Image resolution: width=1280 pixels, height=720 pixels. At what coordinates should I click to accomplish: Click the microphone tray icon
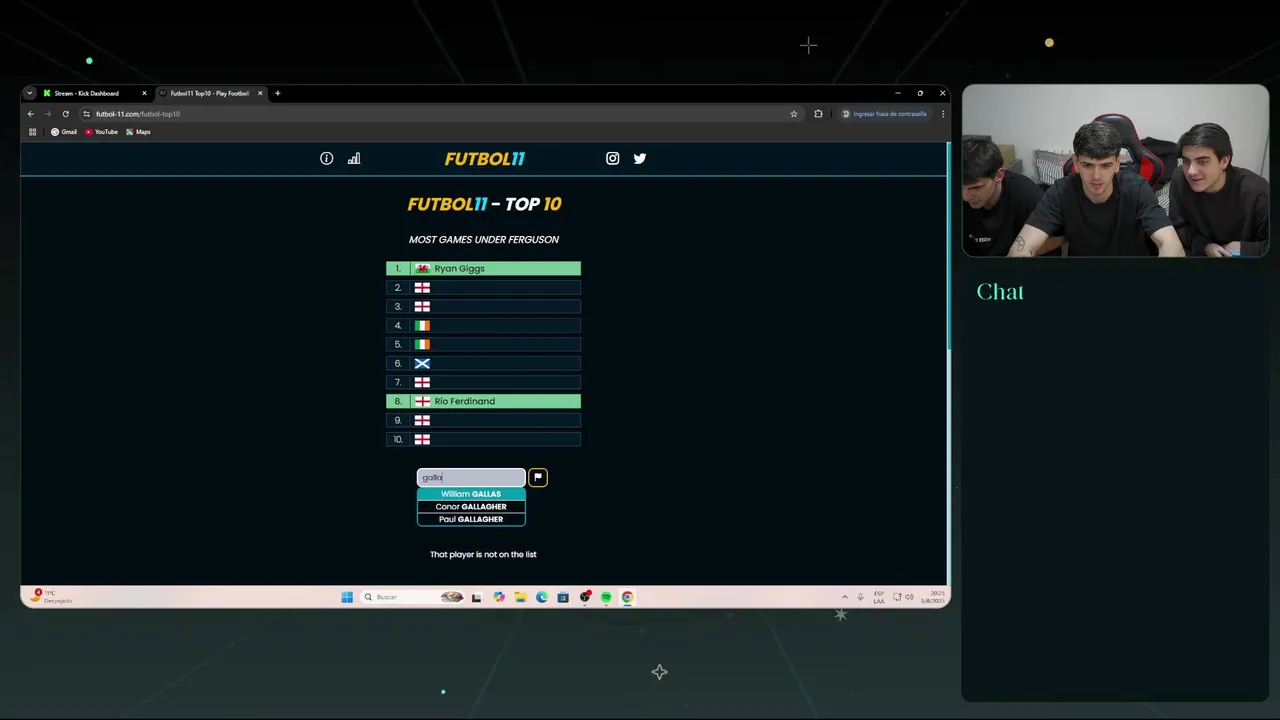[x=860, y=597]
